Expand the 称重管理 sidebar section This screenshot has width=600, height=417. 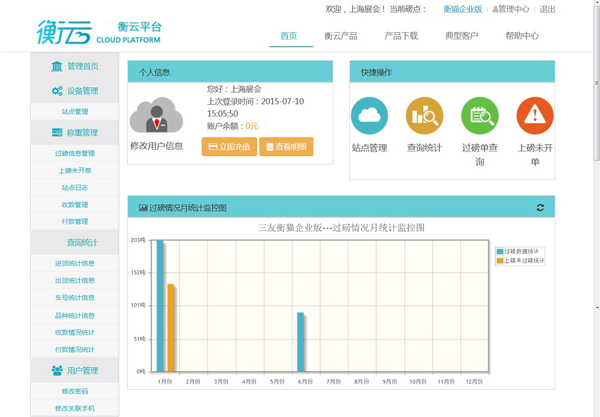pyautogui.click(x=75, y=132)
